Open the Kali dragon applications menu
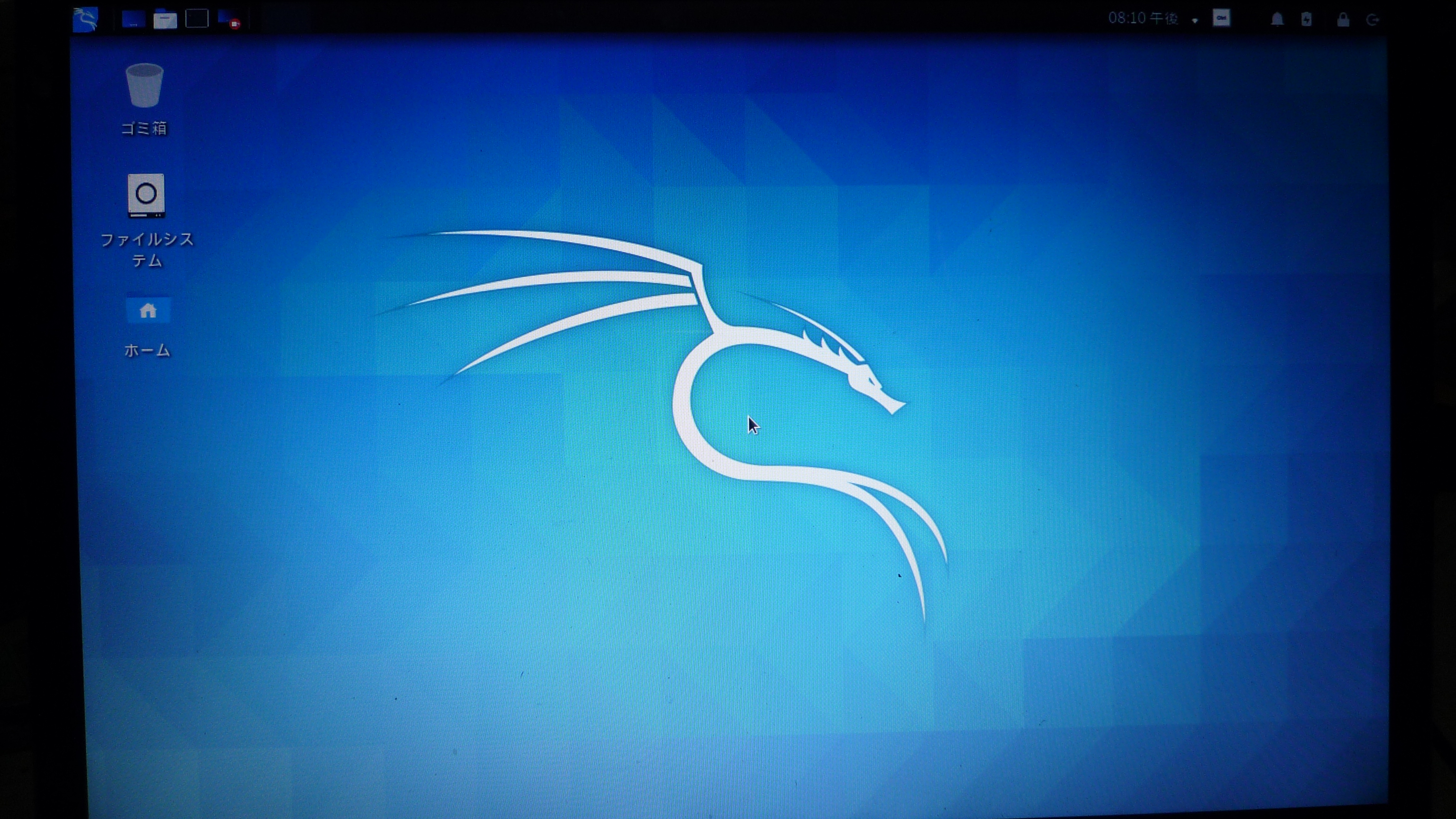Screen dimensions: 1456x819 (85, 19)
